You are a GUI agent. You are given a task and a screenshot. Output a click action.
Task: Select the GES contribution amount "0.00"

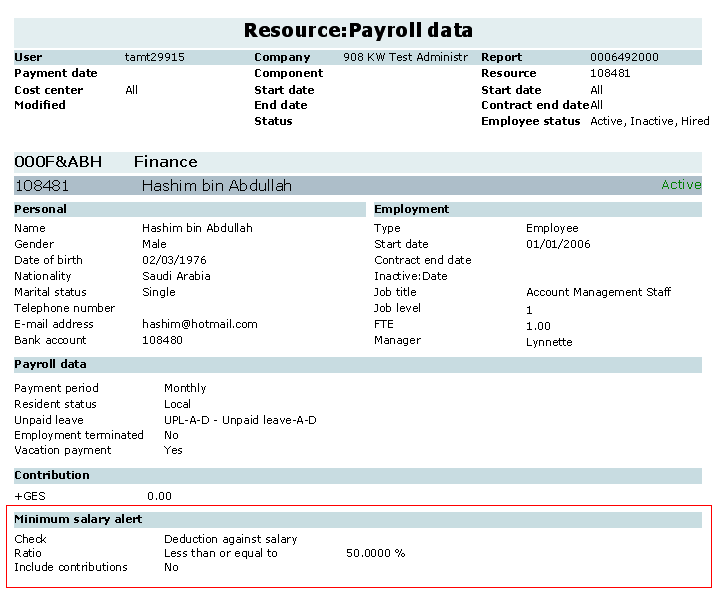(159, 496)
